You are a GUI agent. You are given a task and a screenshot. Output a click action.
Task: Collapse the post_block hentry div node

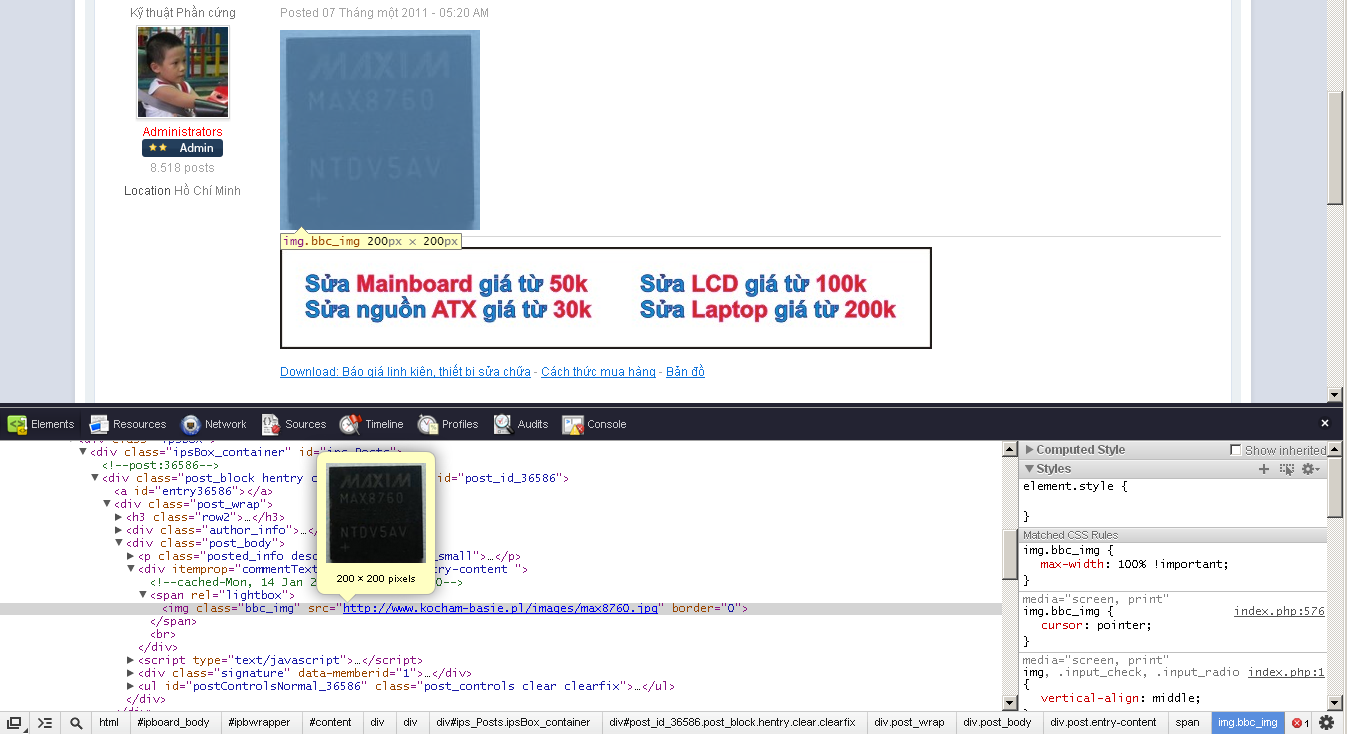(x=96, y=478)
